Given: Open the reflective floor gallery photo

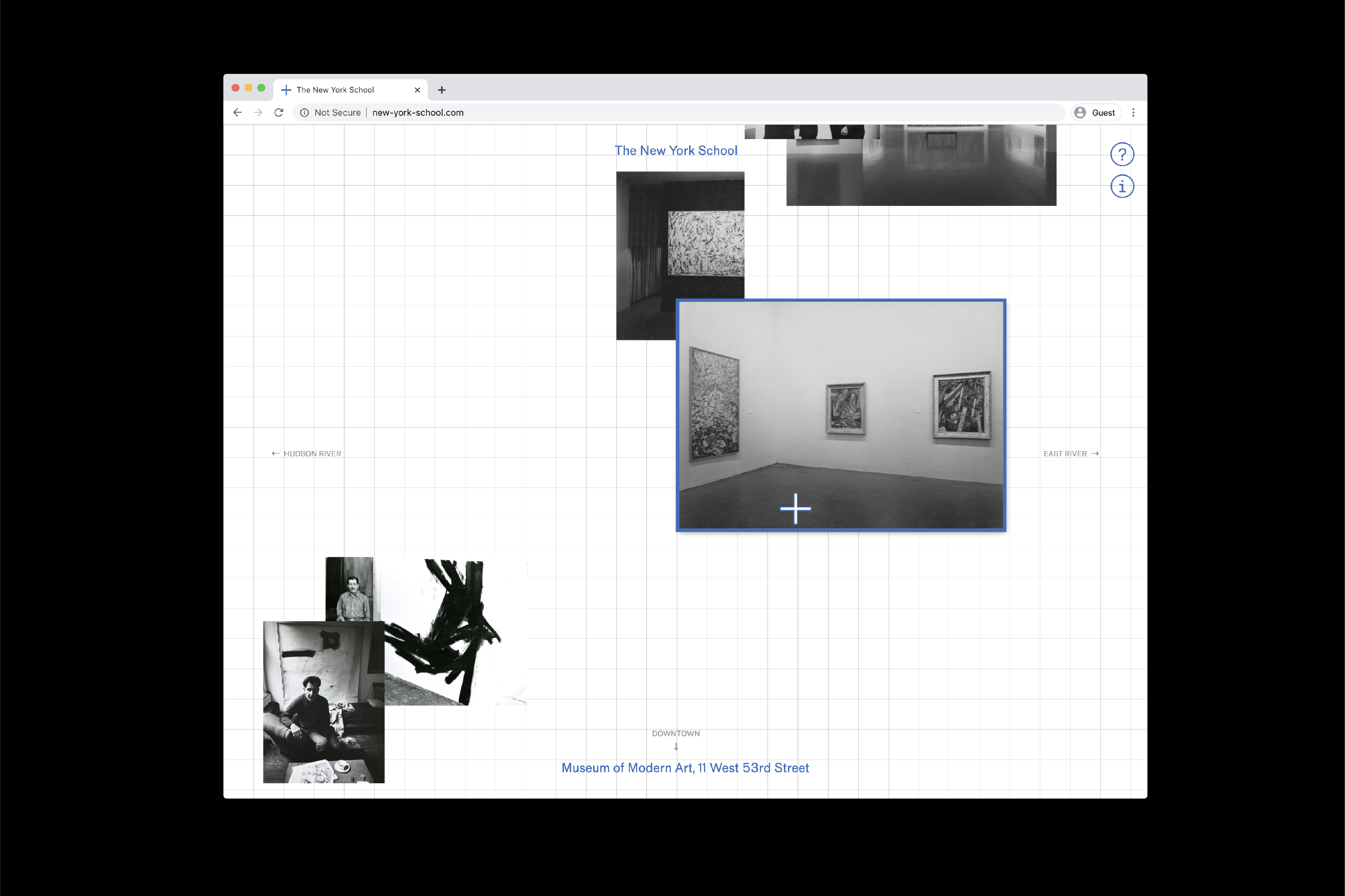Looking at the screenshot, I should [x=921, y=165].
